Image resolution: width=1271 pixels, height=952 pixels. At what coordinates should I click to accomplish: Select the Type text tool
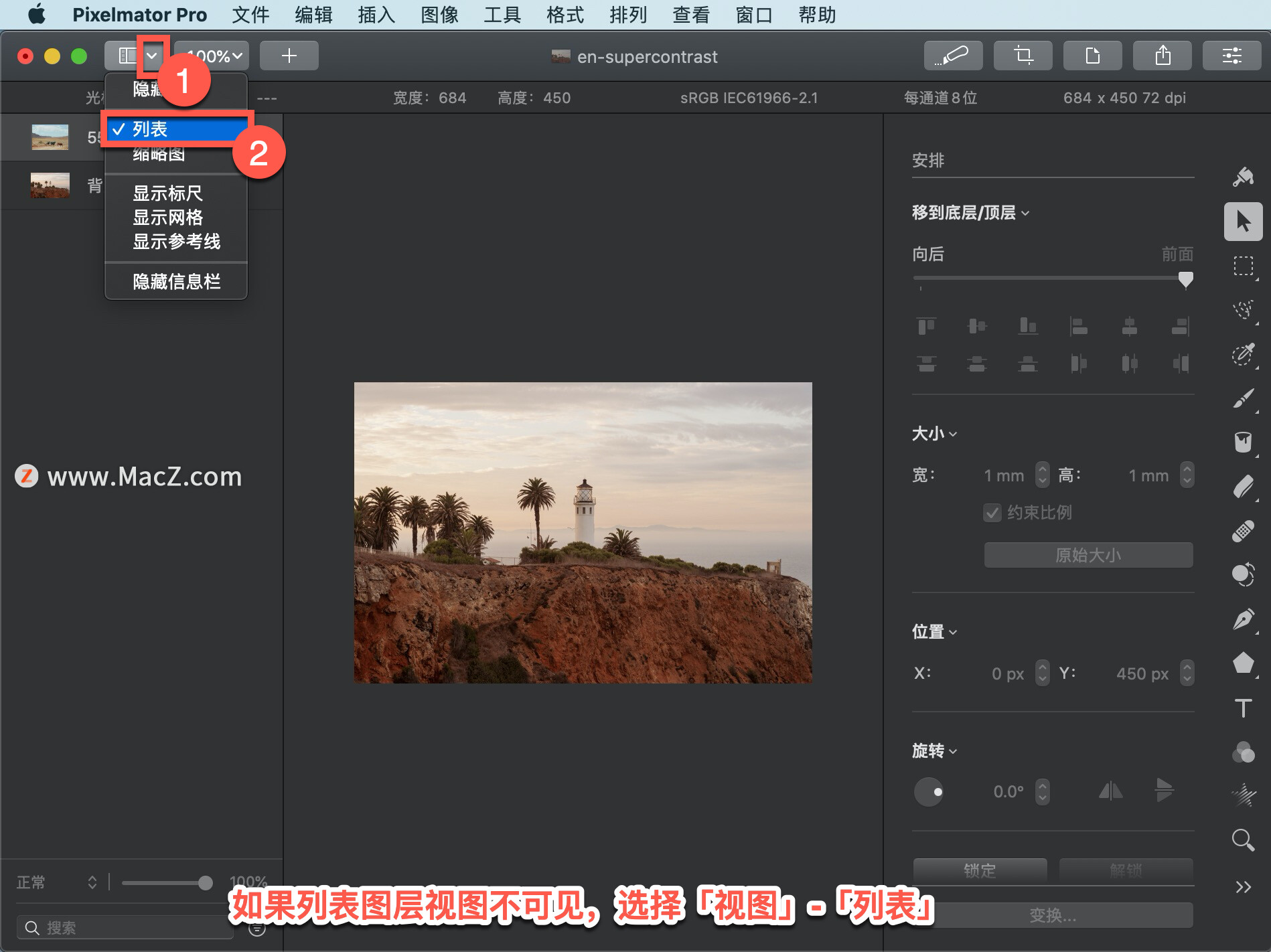pyautogui.click(x=1243, y=708)
